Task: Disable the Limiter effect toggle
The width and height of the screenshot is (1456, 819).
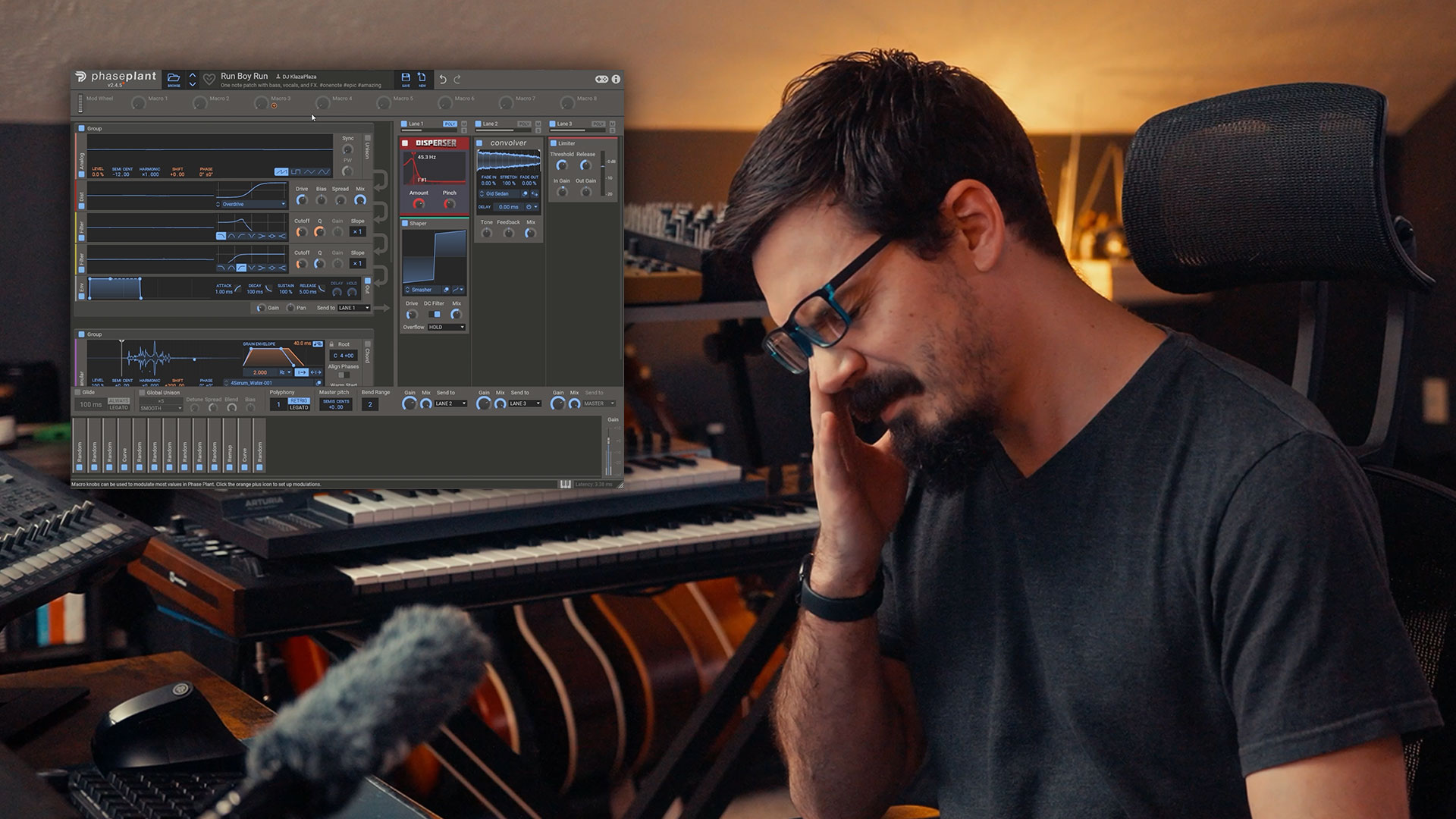Action: coord(554,143)
